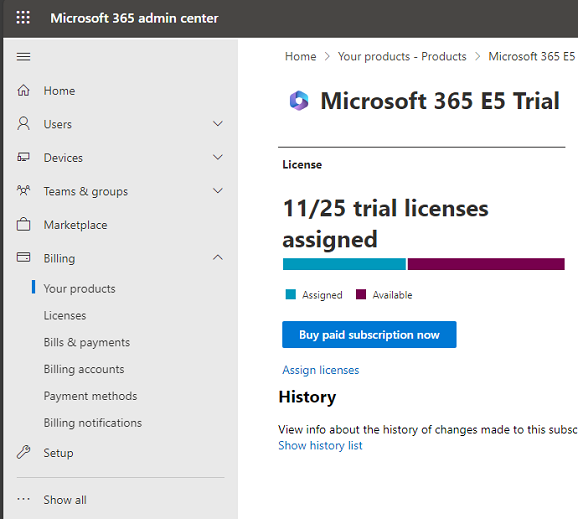Viewport: 578px width, 519px height.
Task: Click the Users person icon
Action: tap(23, 124)
